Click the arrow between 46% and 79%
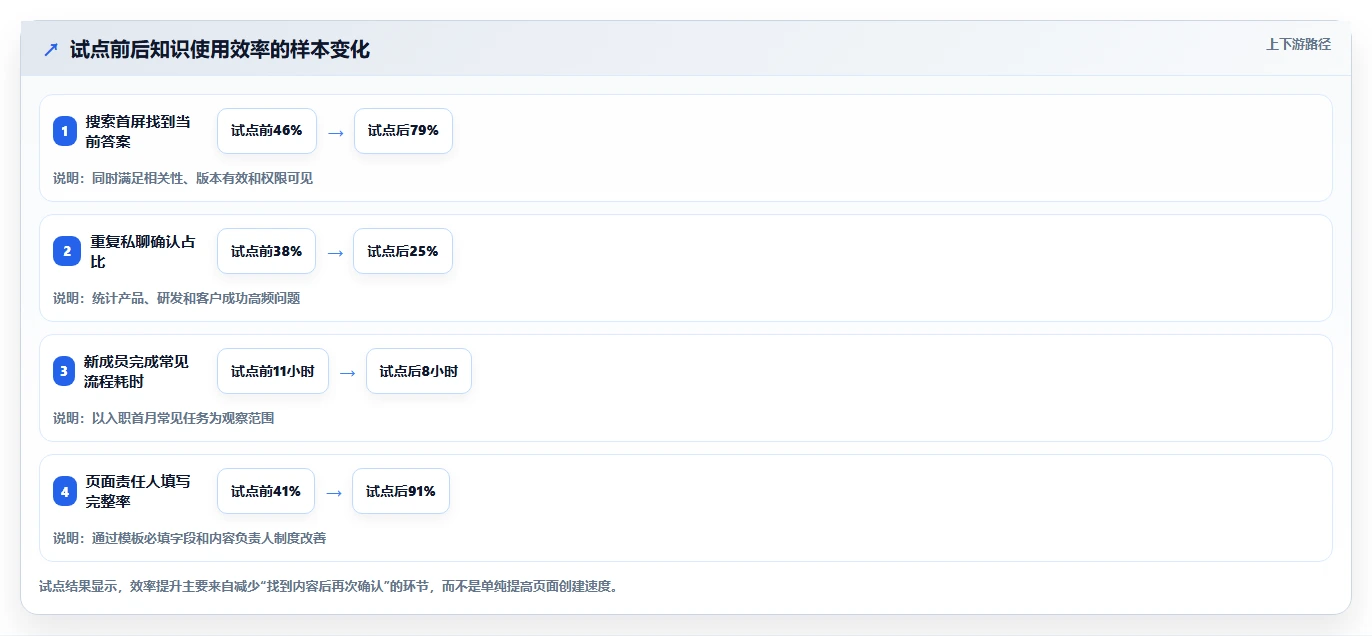 click(x=336, y=132)
